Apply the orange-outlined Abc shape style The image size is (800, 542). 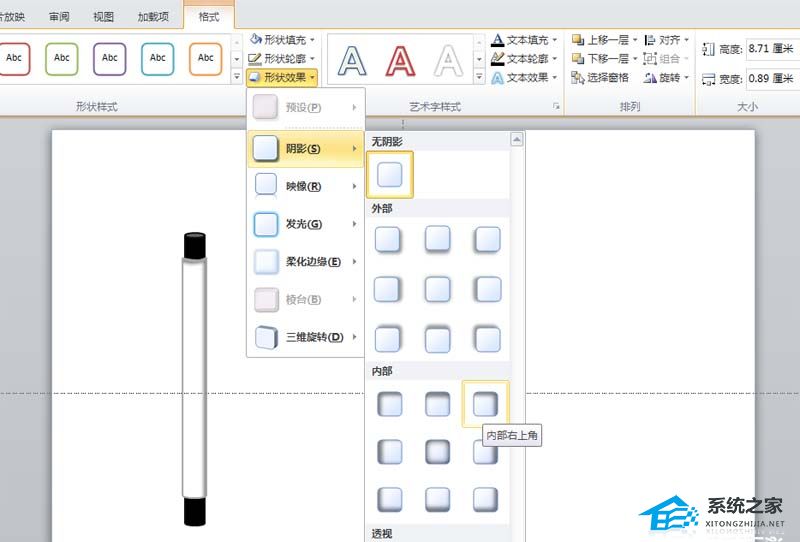click(x=206, y=59)
